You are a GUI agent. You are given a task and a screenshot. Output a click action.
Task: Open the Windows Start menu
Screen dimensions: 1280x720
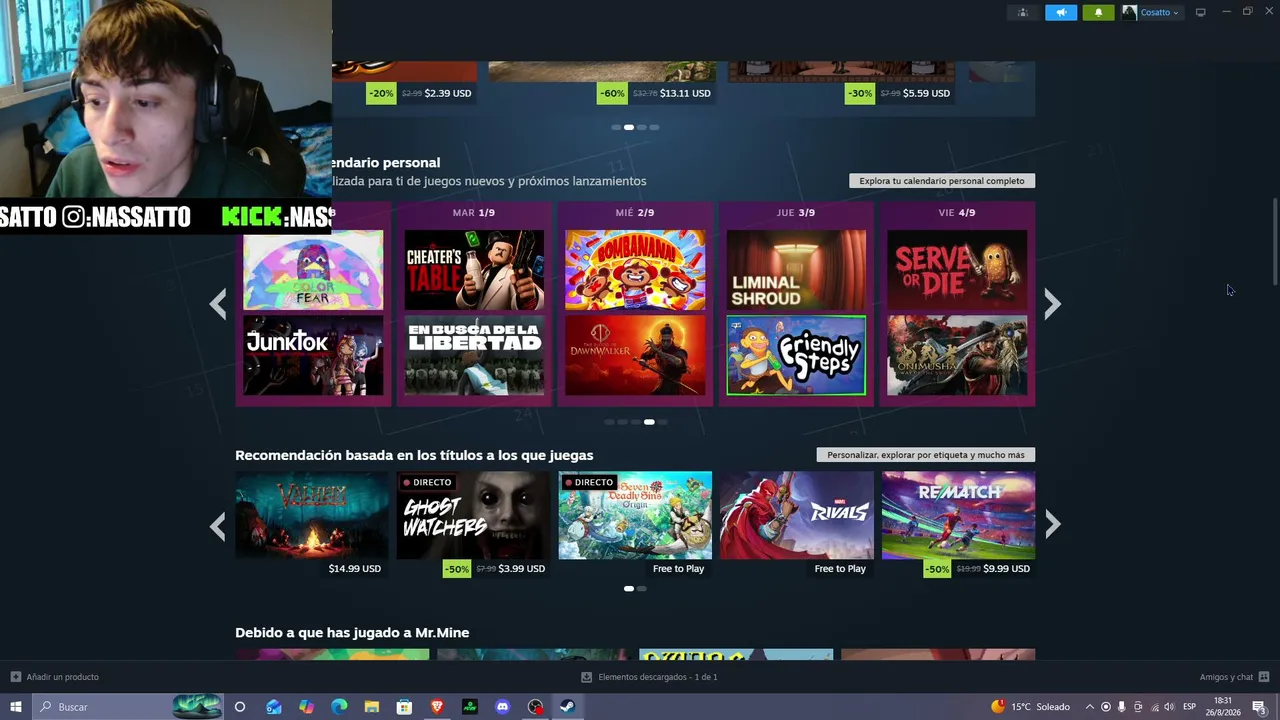point(16,707)
